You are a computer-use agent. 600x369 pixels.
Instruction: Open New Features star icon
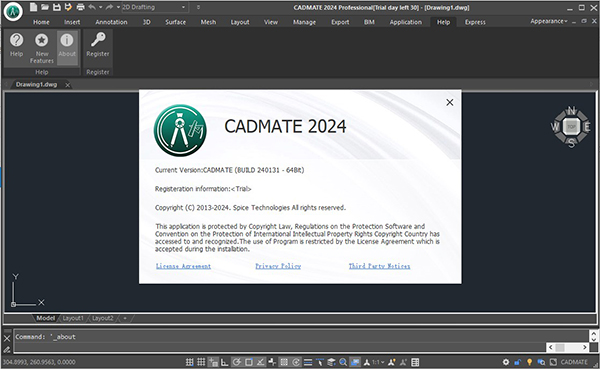point(42,48)
